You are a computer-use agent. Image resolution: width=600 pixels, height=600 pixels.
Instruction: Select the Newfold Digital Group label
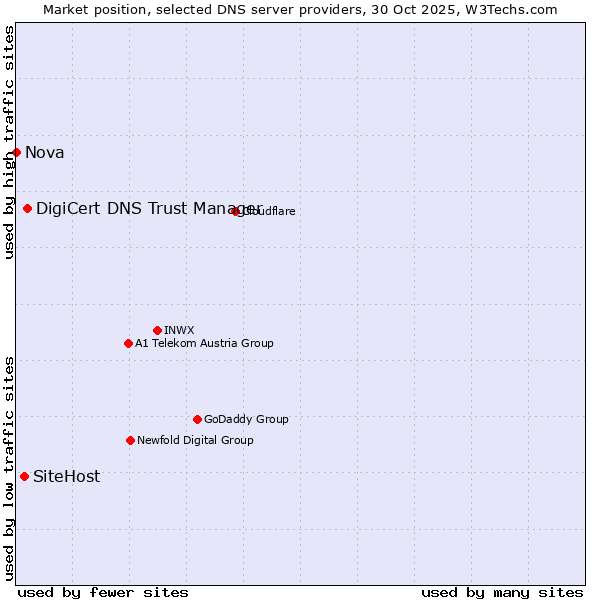click(195, 441)
